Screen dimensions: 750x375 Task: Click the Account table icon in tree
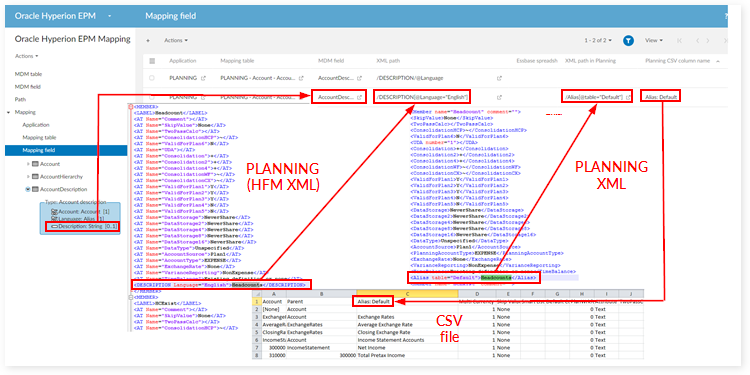35,164
